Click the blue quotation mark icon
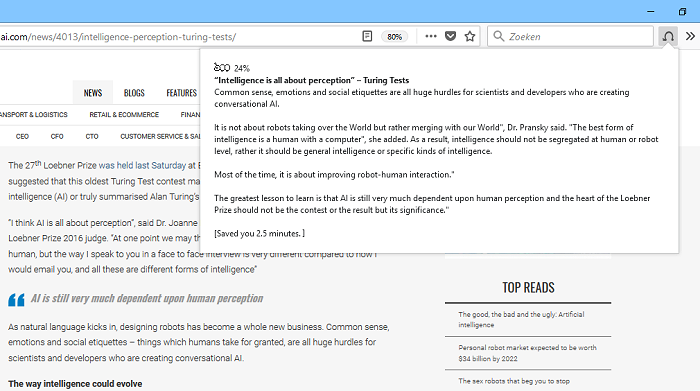The image size is (700, 391). point(17,299)
